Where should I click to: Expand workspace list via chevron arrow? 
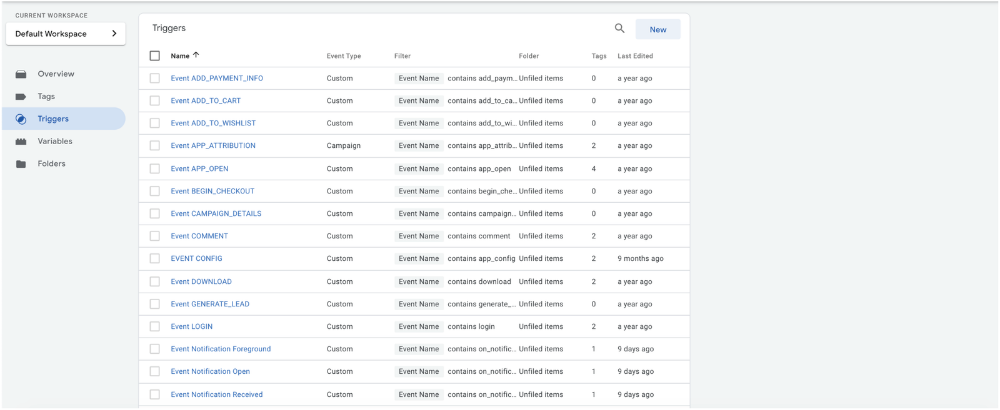(x=114, y=34)
